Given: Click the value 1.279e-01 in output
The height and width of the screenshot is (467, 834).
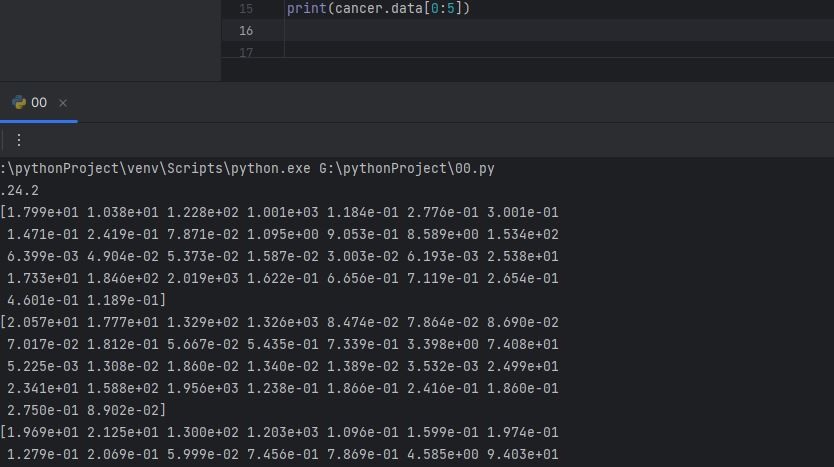Looking at the screenshot, I should 43,455.
